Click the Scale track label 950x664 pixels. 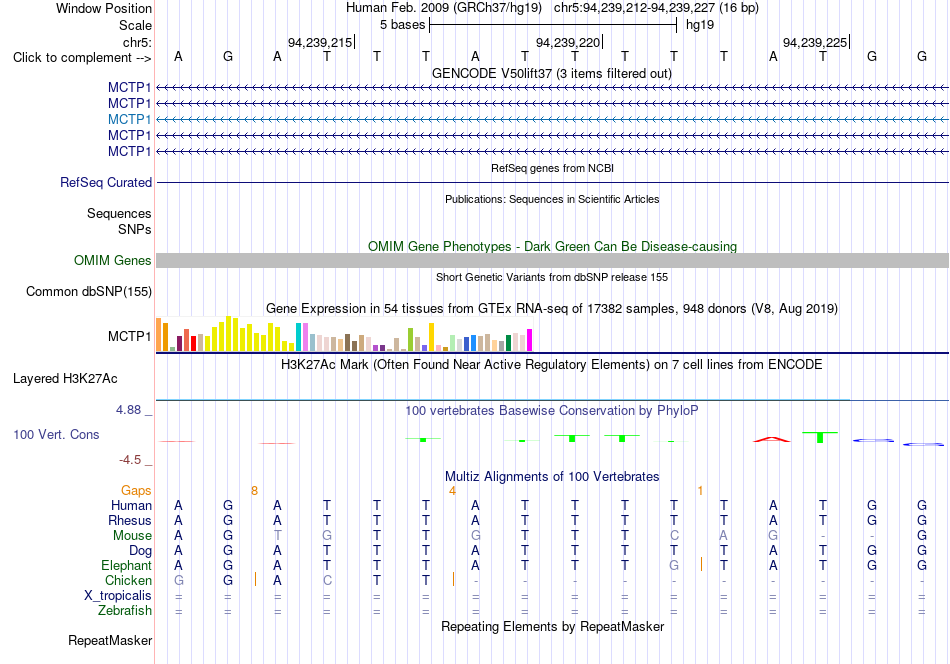click(135, 25)
